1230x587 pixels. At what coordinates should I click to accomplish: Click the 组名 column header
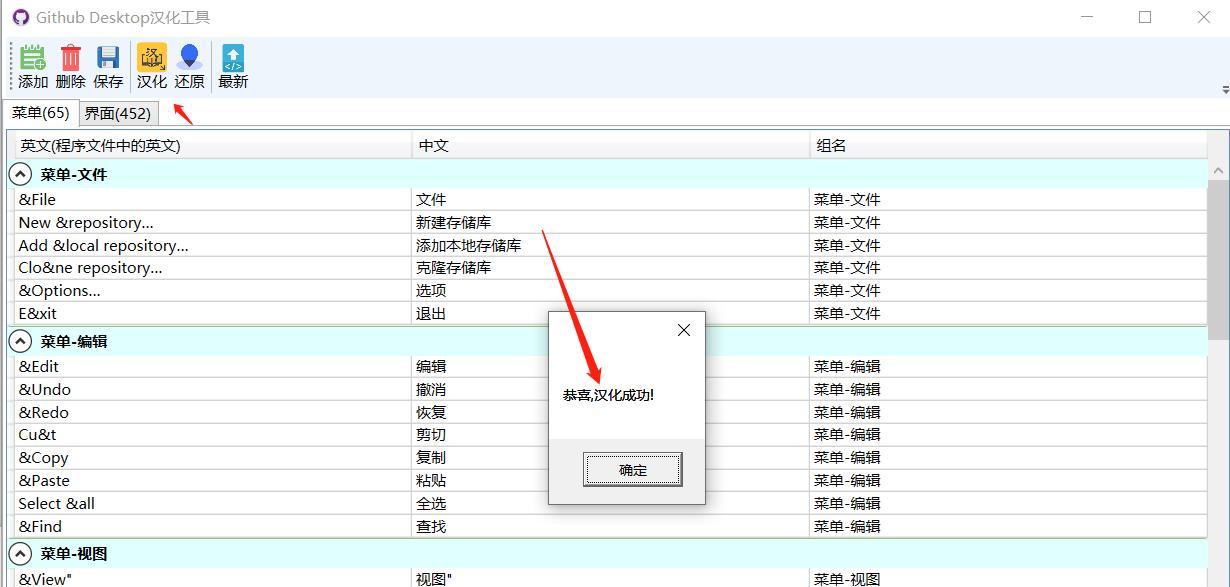pyautogui.click(x=1008, y=145)
